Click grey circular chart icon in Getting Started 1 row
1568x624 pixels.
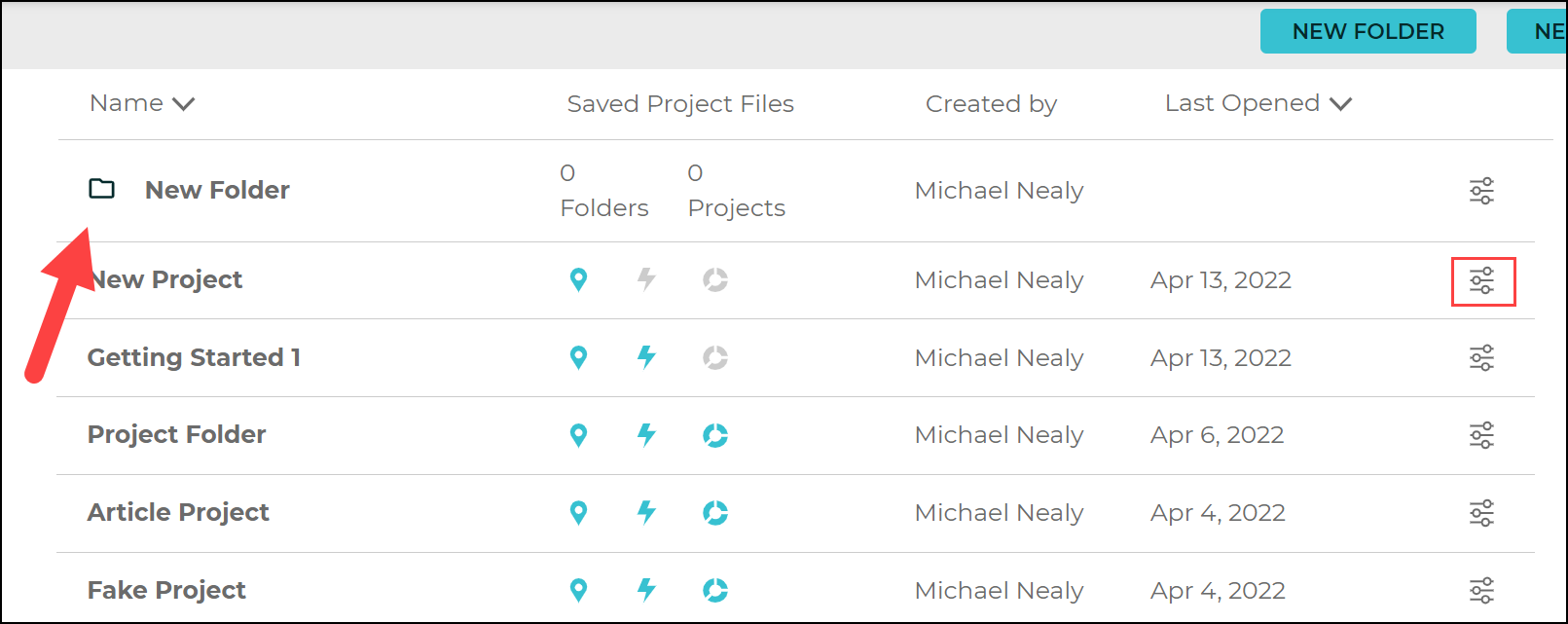(x=715, y=358)
